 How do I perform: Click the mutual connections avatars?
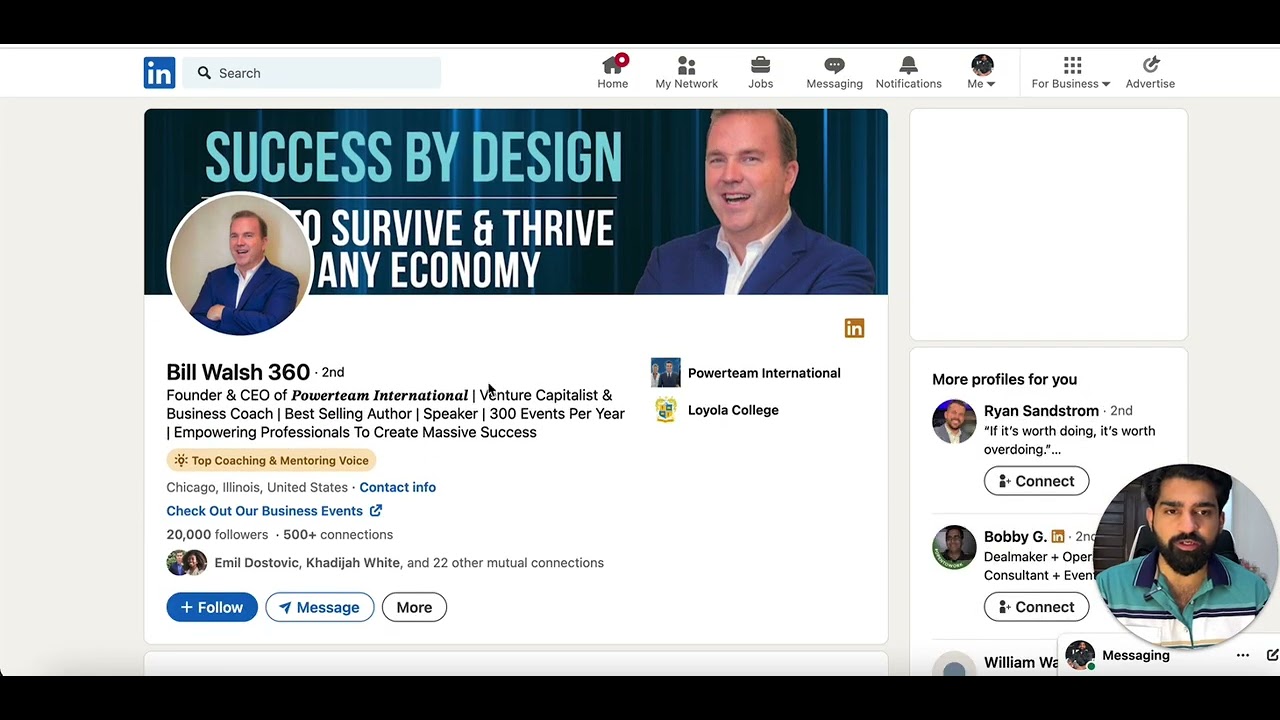(x=187, y=563)
